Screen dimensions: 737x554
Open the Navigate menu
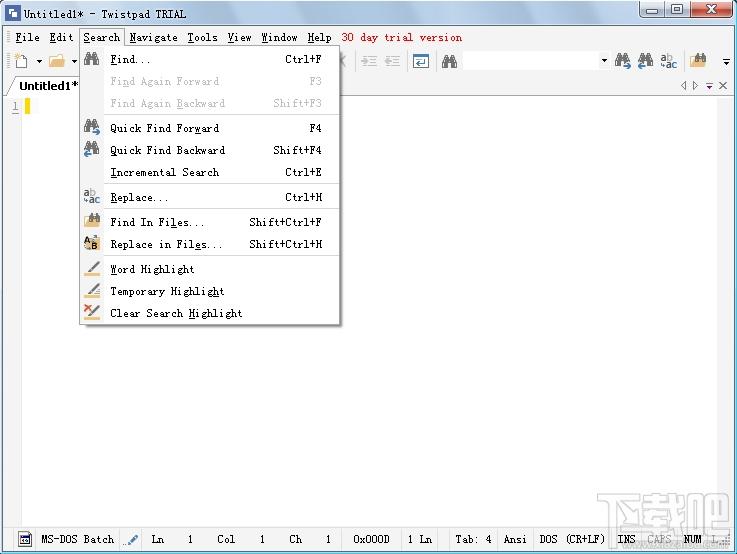point(154,38)
